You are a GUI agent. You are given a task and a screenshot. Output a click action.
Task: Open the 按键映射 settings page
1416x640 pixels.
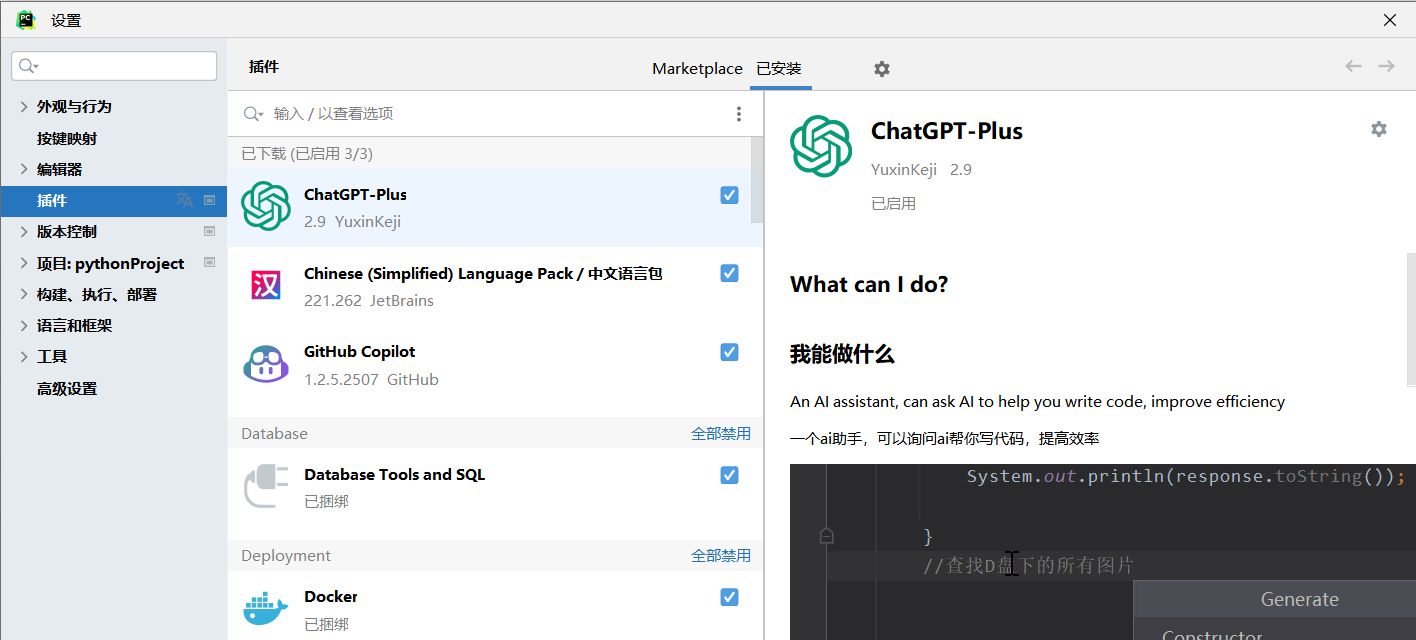pyautogui.click(x=67, y=138)
